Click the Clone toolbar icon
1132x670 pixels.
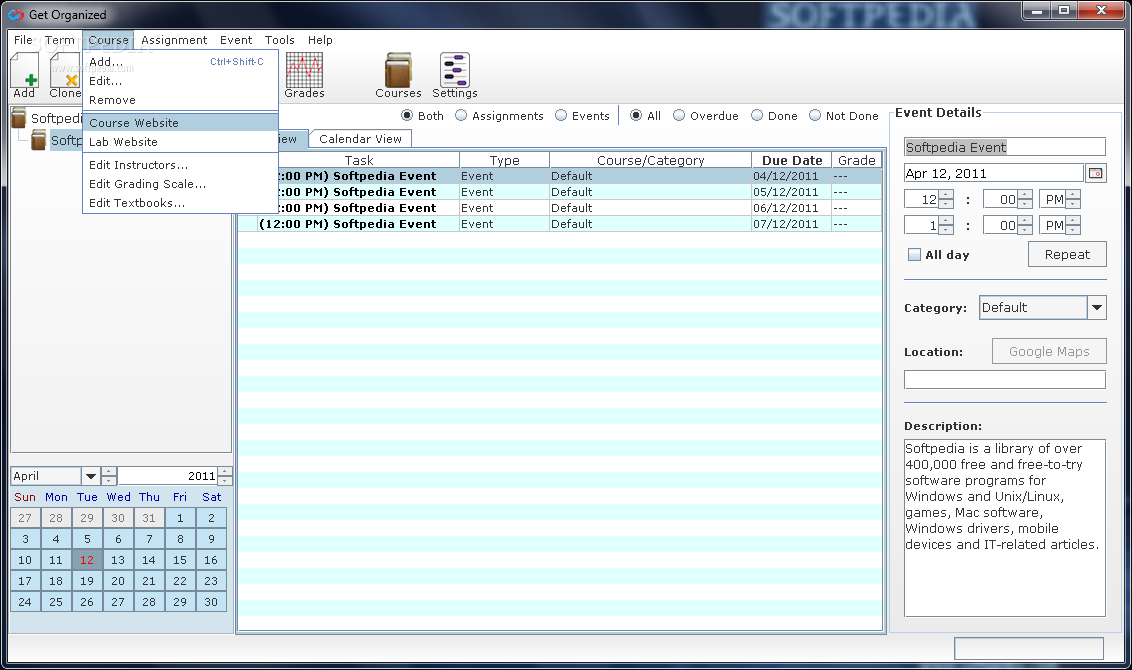coord(65,75)
